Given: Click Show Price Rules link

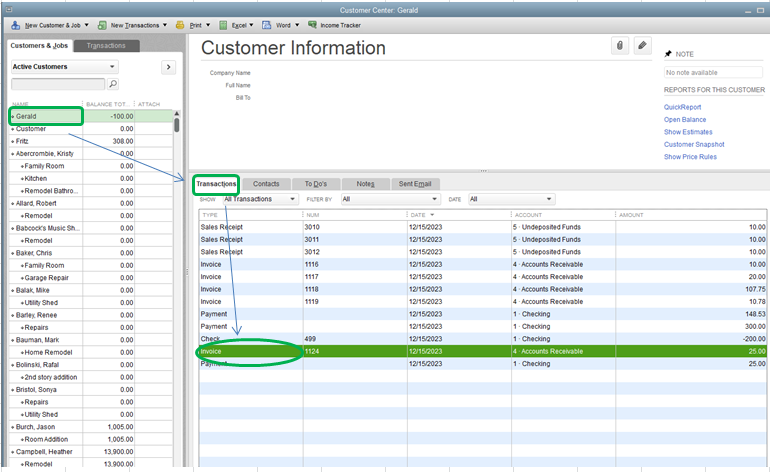Looking at the screenshot, I should [x=690, y=157].
